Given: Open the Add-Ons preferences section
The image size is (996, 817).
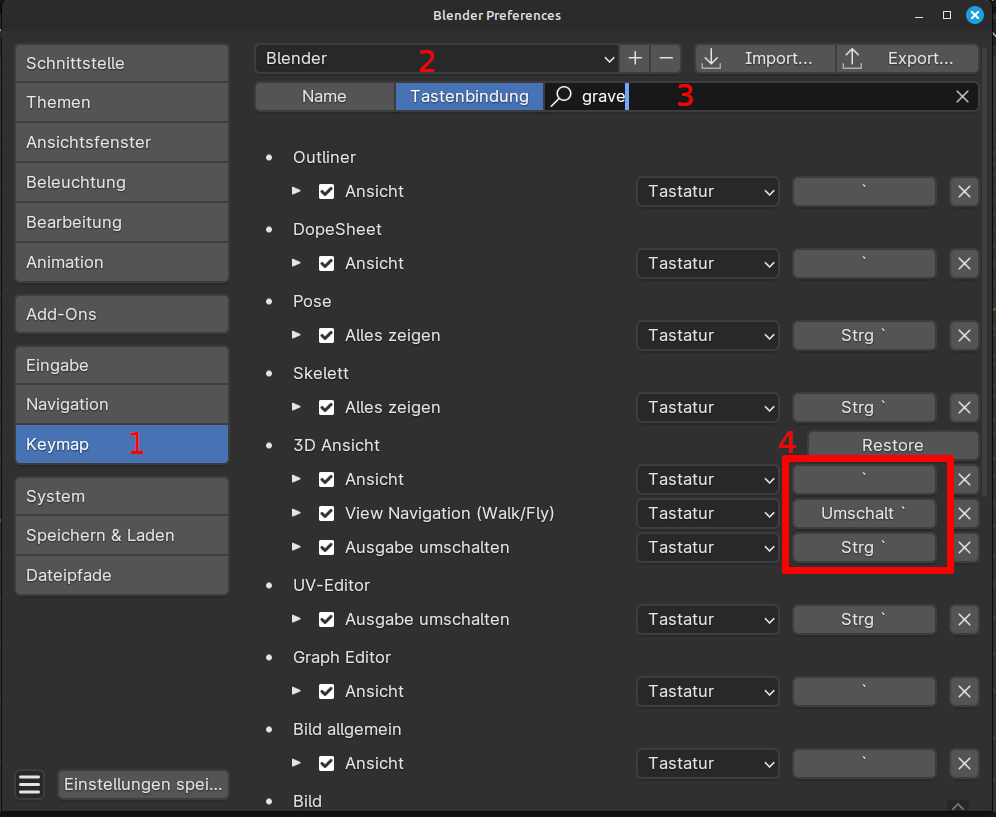Looking at the screenshot, I should (x=122, y=314).
